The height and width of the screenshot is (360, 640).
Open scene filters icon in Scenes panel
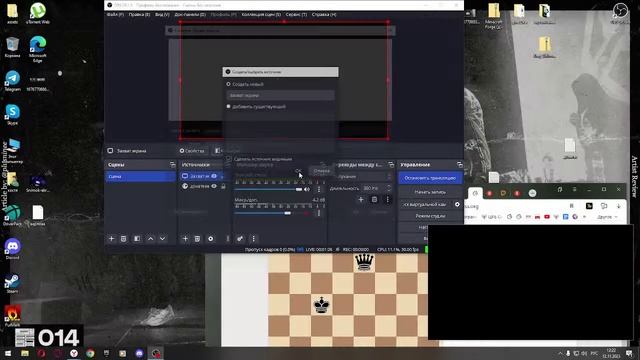(137, 239)
